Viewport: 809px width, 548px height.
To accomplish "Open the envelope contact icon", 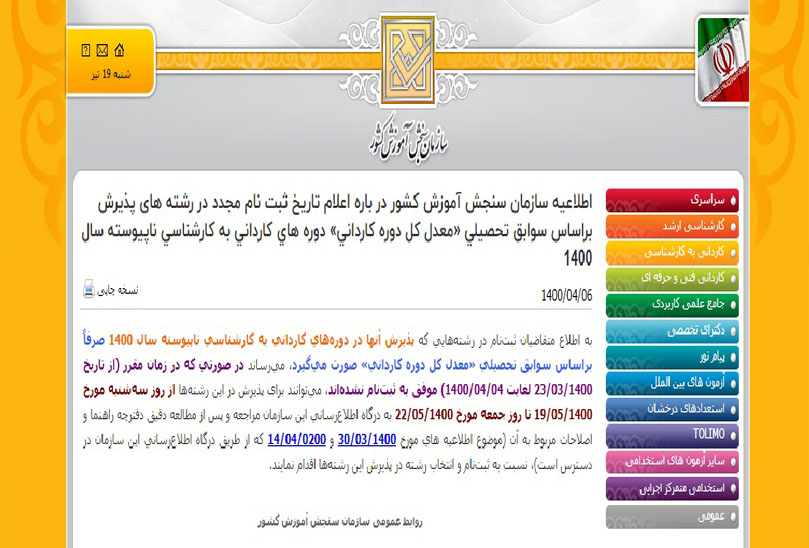I will pos(102,50).
